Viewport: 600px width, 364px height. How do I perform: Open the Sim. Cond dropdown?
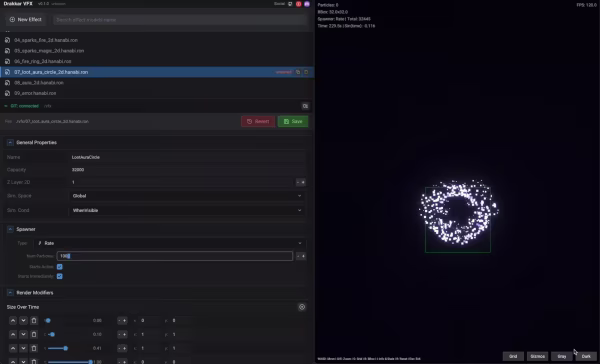point(187,211)
